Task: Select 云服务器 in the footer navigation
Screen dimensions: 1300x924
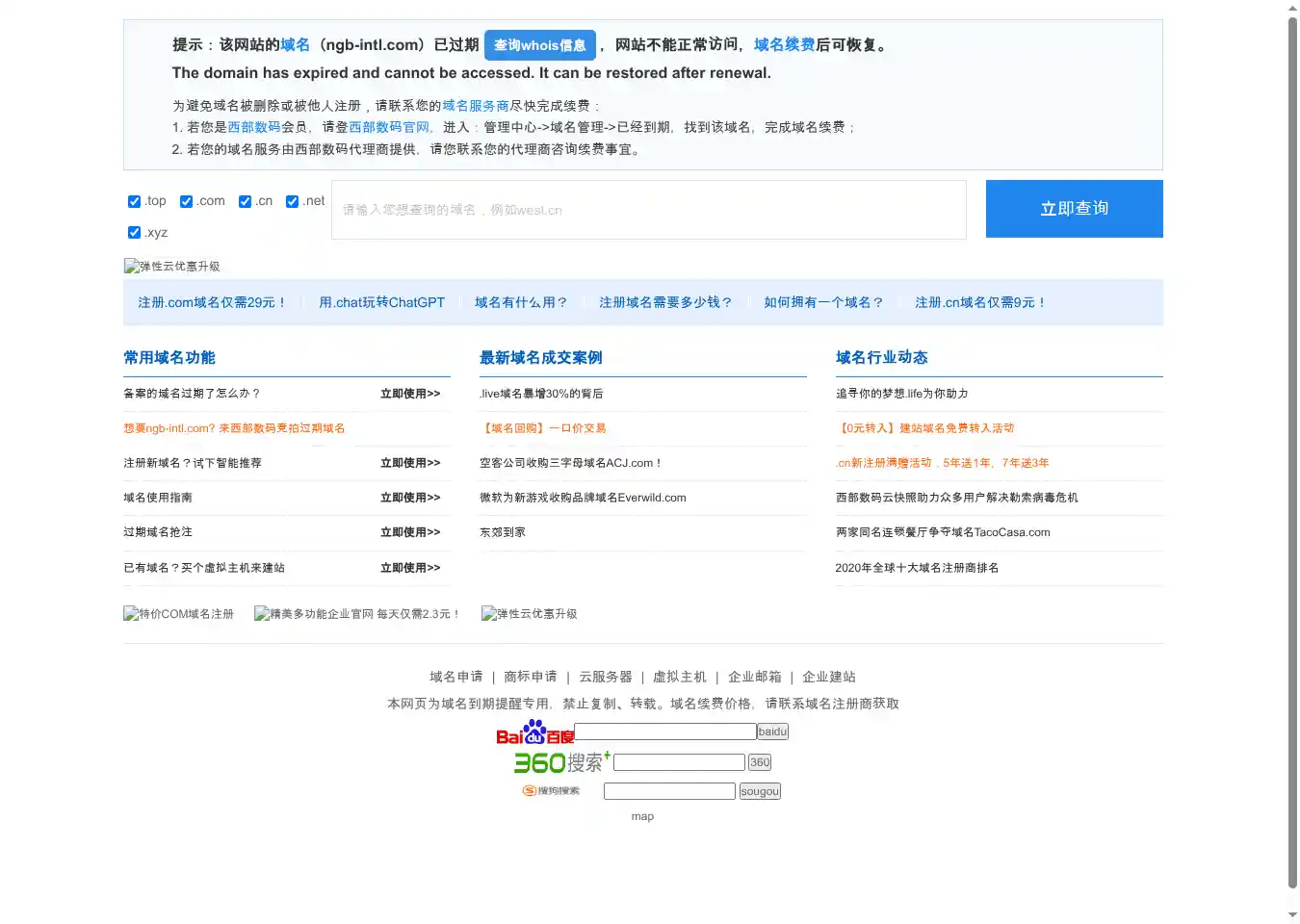Action: click(x=606, y=677)
